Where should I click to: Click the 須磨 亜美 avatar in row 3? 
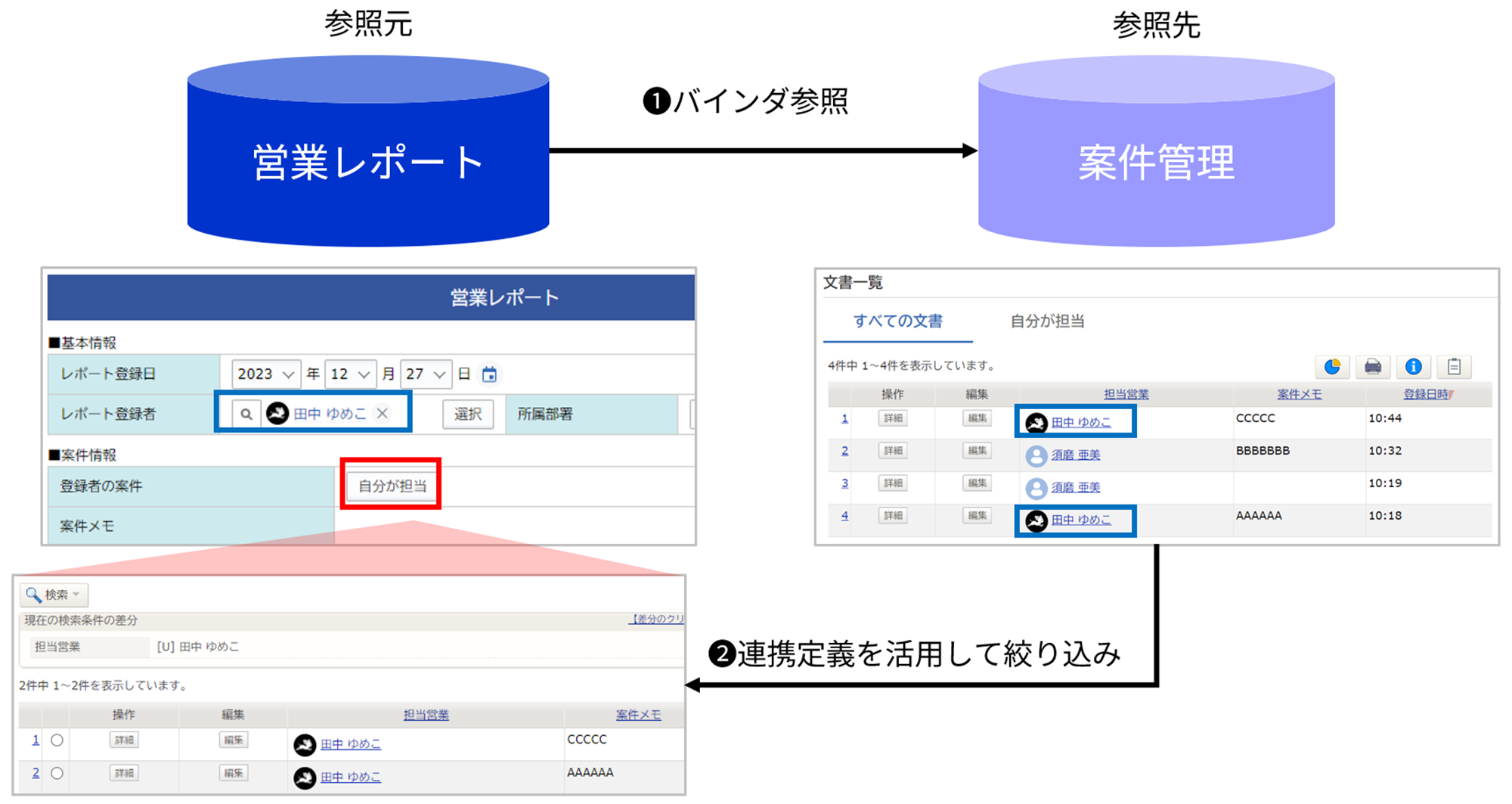pos(1036,488)
